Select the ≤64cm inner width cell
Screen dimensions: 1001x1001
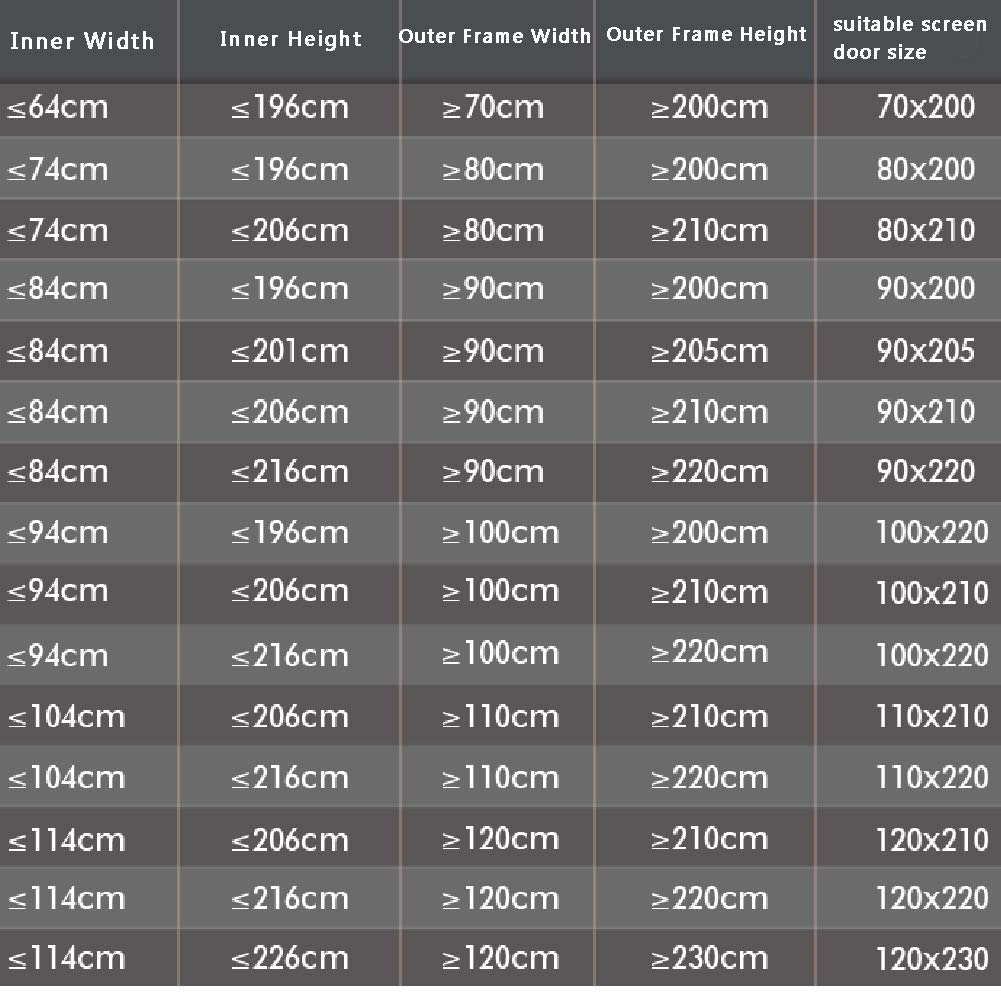tap(58, 107)
